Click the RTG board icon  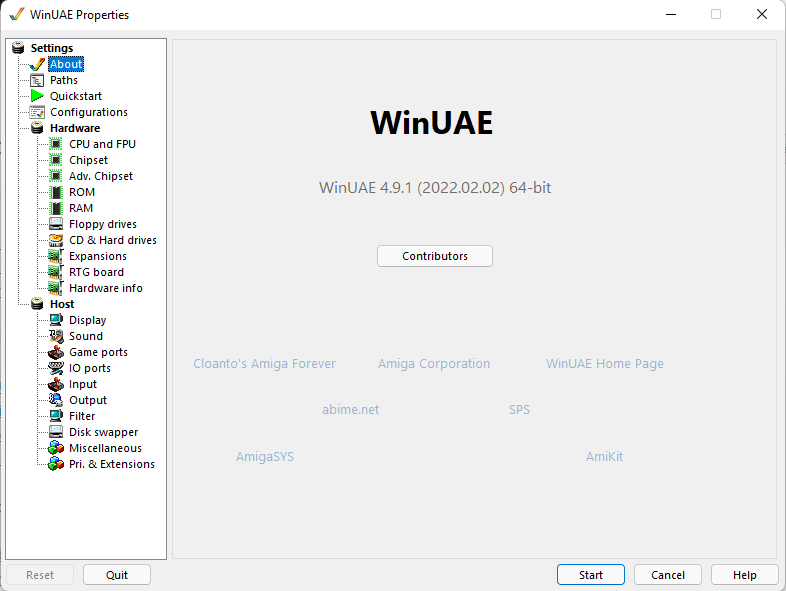pyautogui.click(x=56, y=272)
